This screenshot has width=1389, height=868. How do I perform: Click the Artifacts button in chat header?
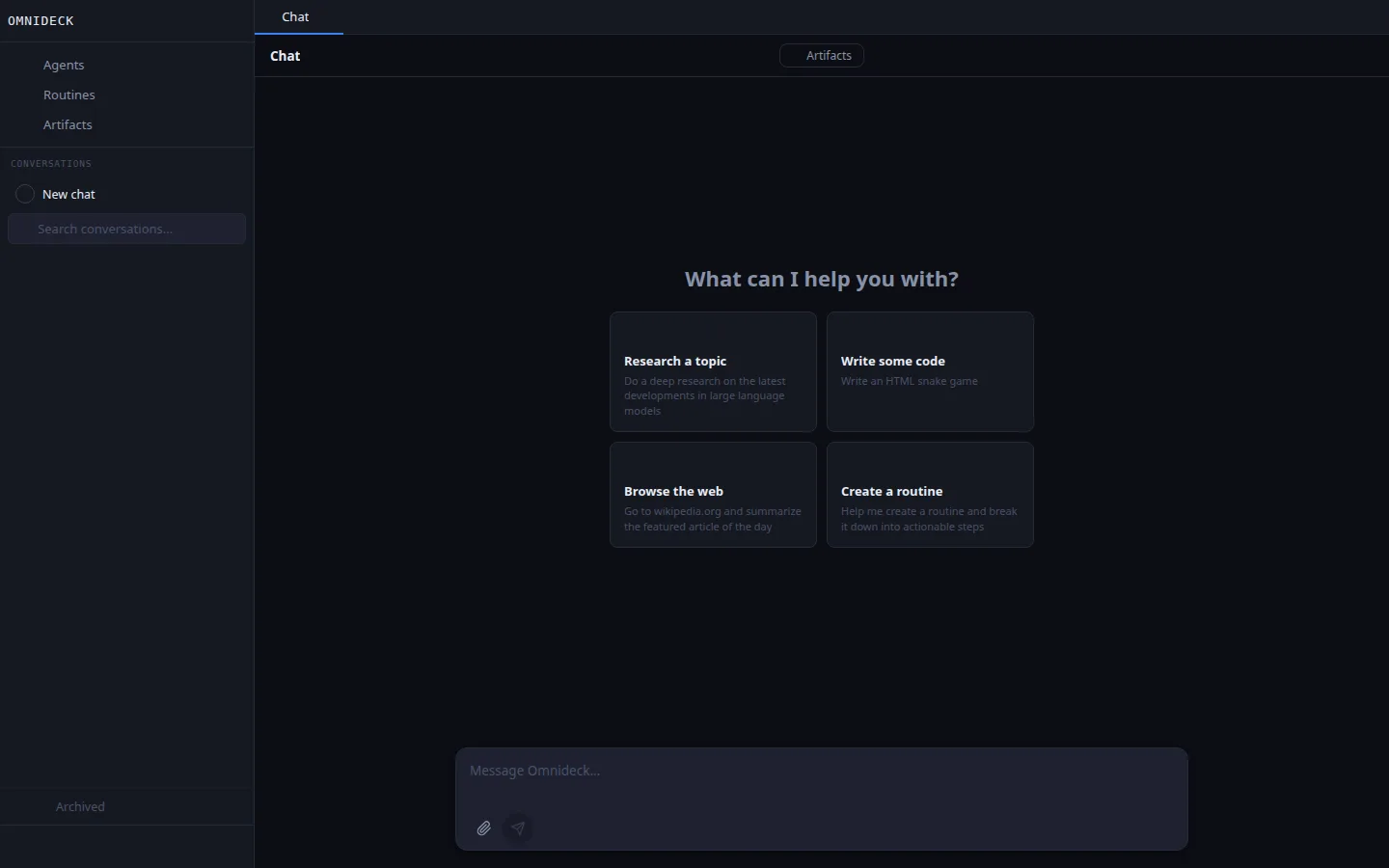[x=822, y=56]
